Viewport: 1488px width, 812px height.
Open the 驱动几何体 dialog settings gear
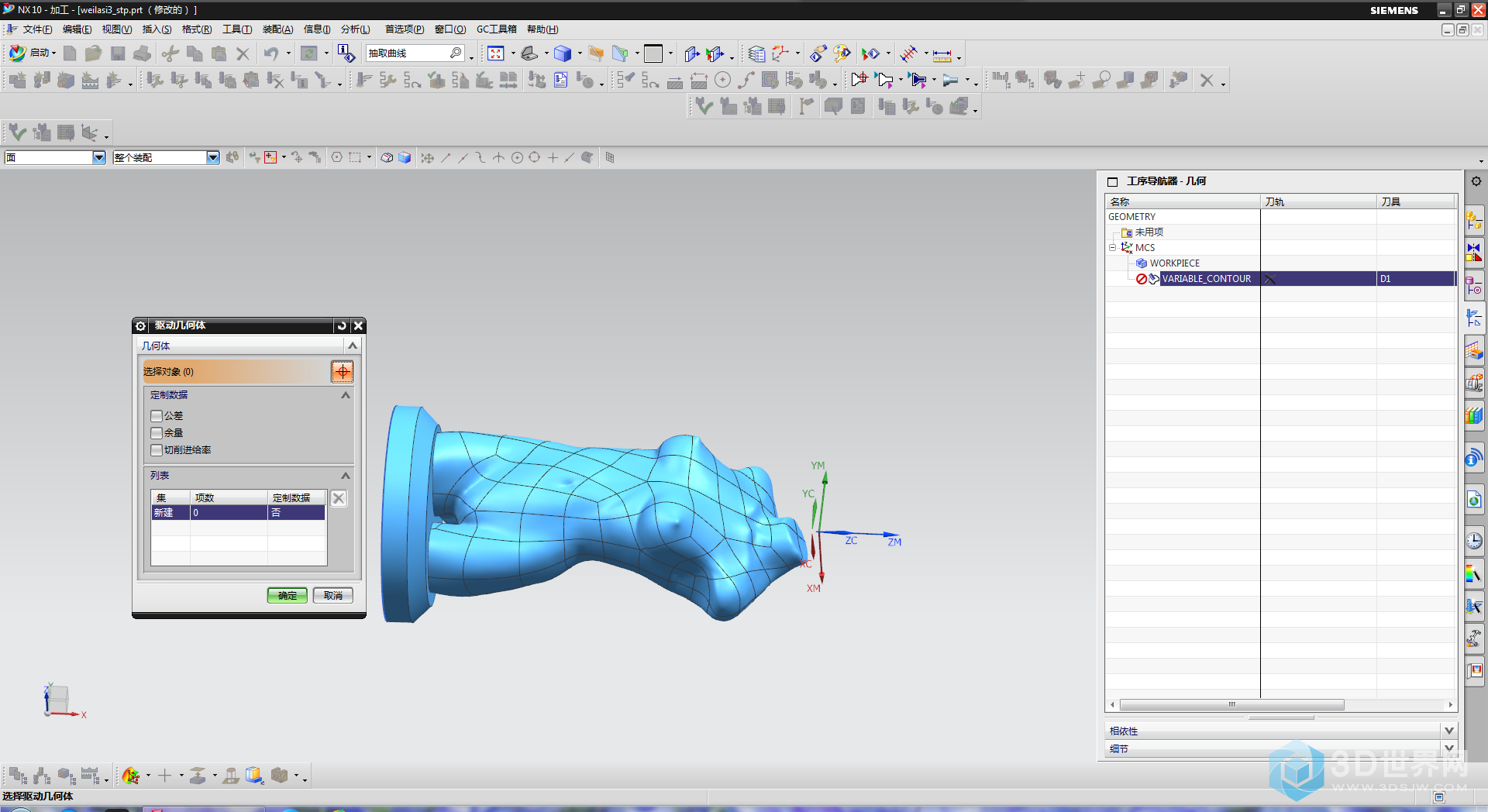141,325
